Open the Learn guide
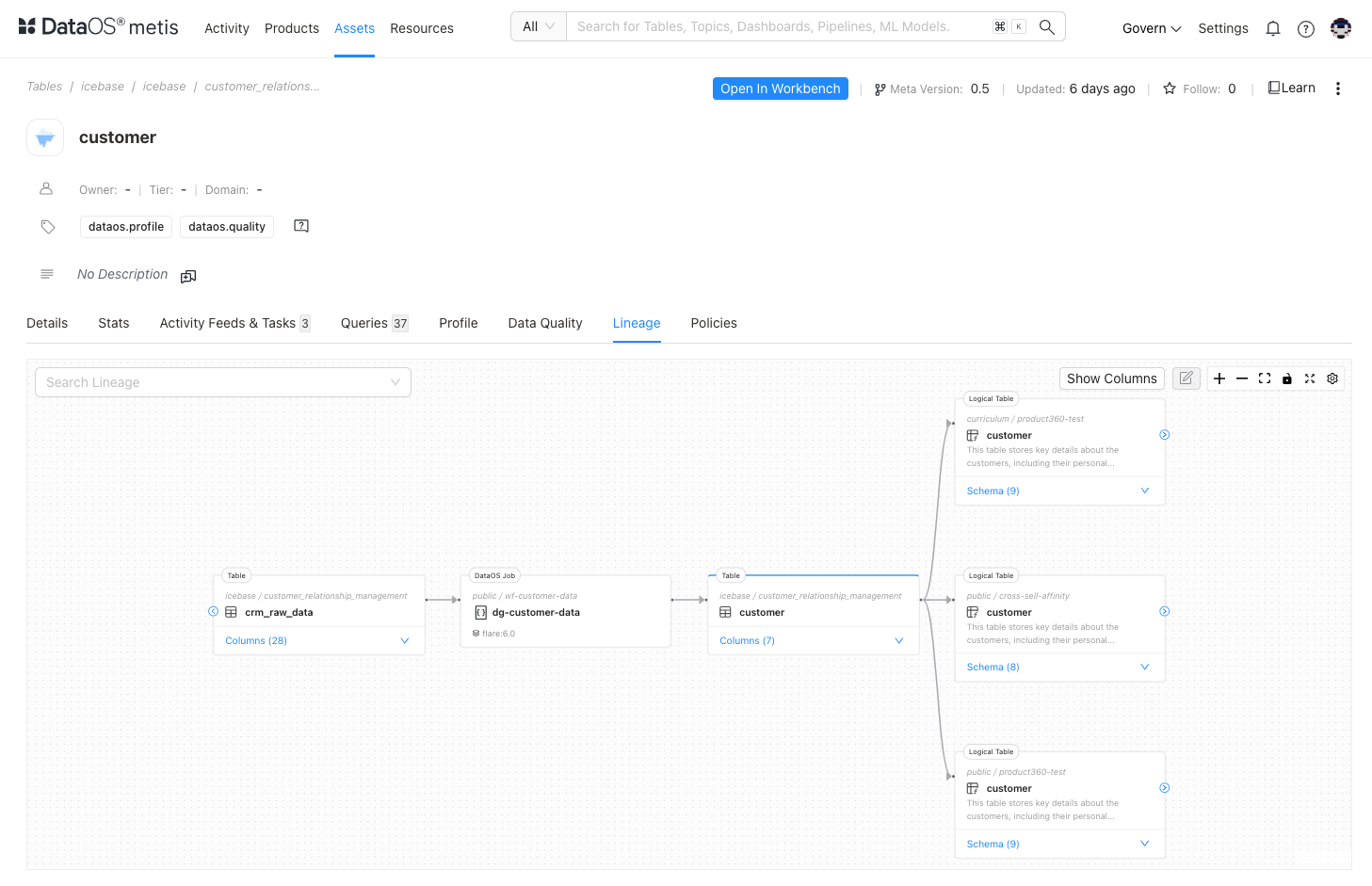The height and width of the screenshot is (886, 1372). (1292, 88)
